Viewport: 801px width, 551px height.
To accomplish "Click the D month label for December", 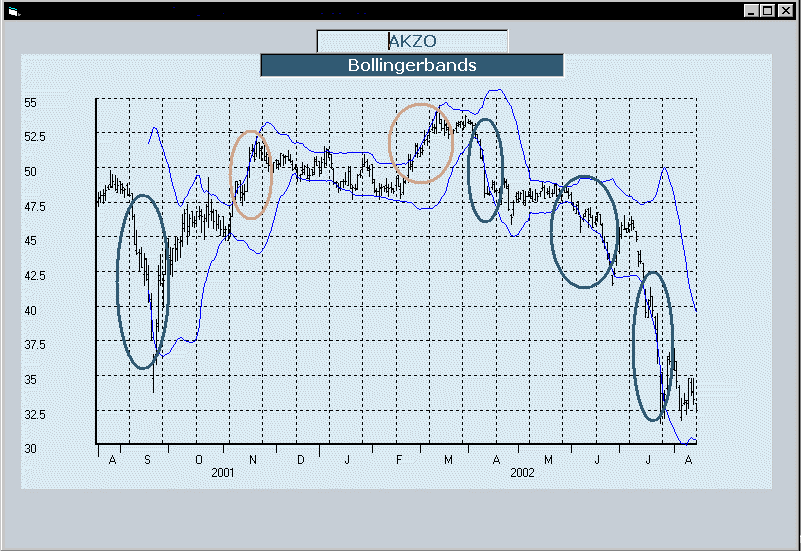I will (301, 460).
